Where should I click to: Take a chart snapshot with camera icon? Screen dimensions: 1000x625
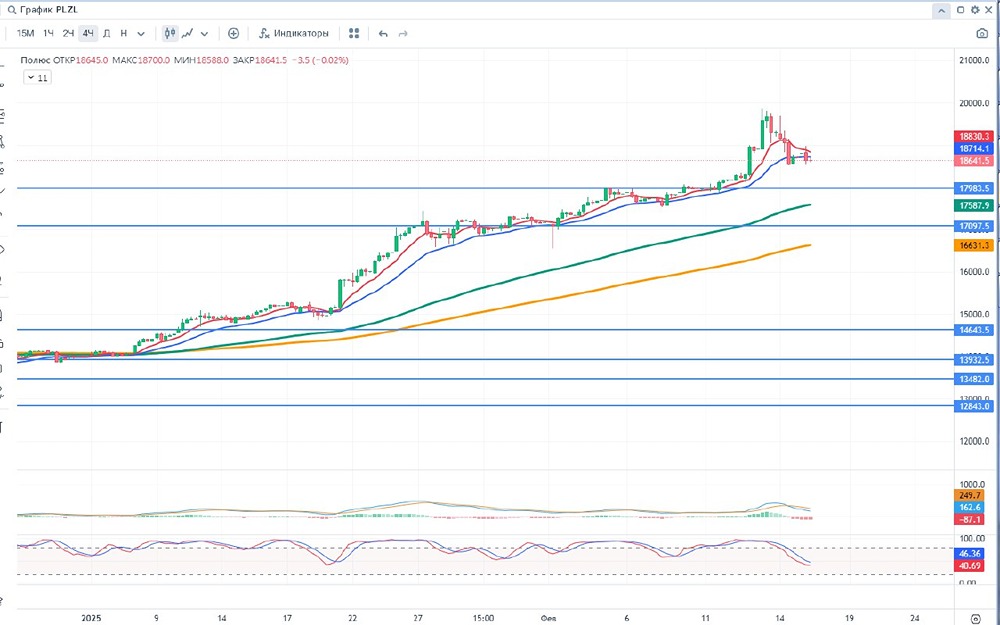(x=982, y=33)
